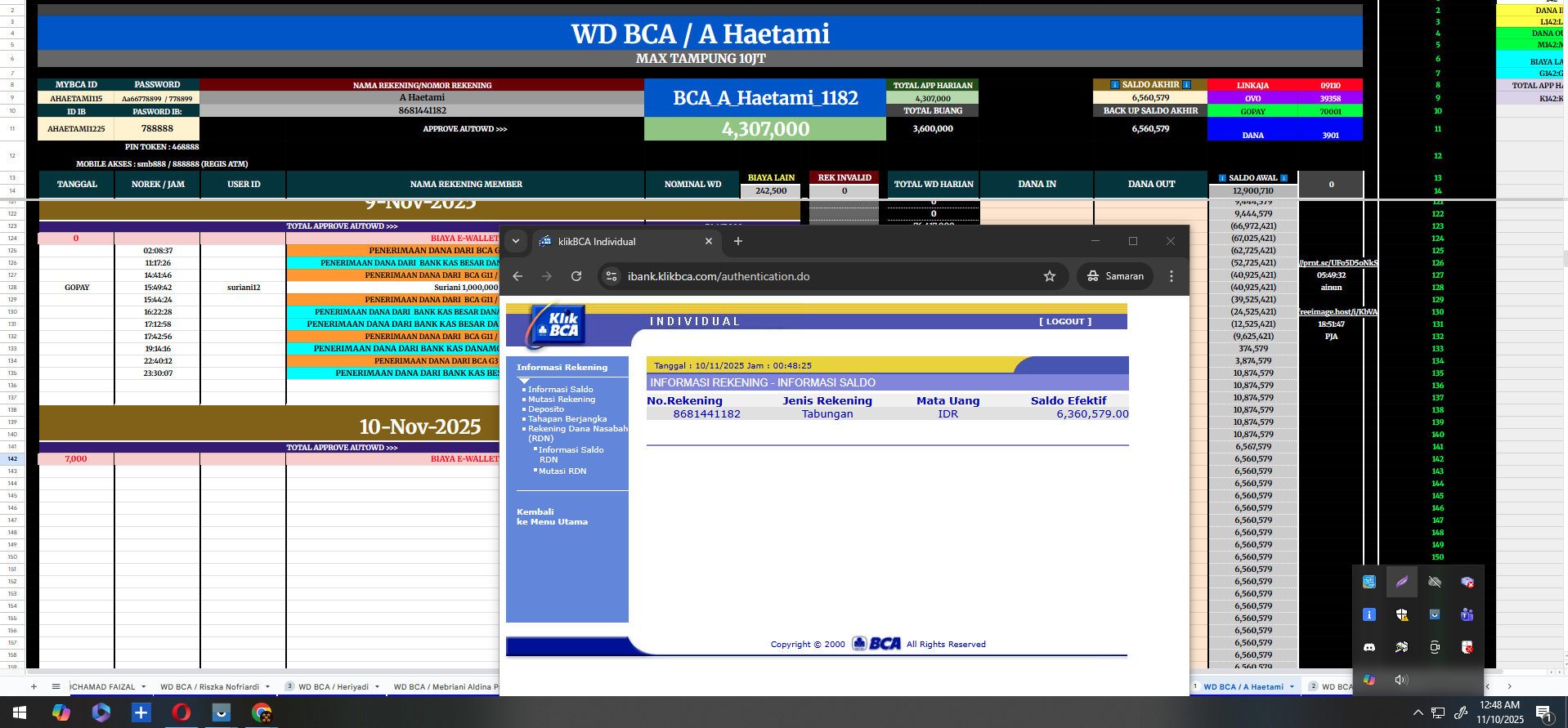Open dropdown on CHAMAD FAIZAL sheet tab
This screenshot has width=1568, height=728.
click(x=143, y=687)
